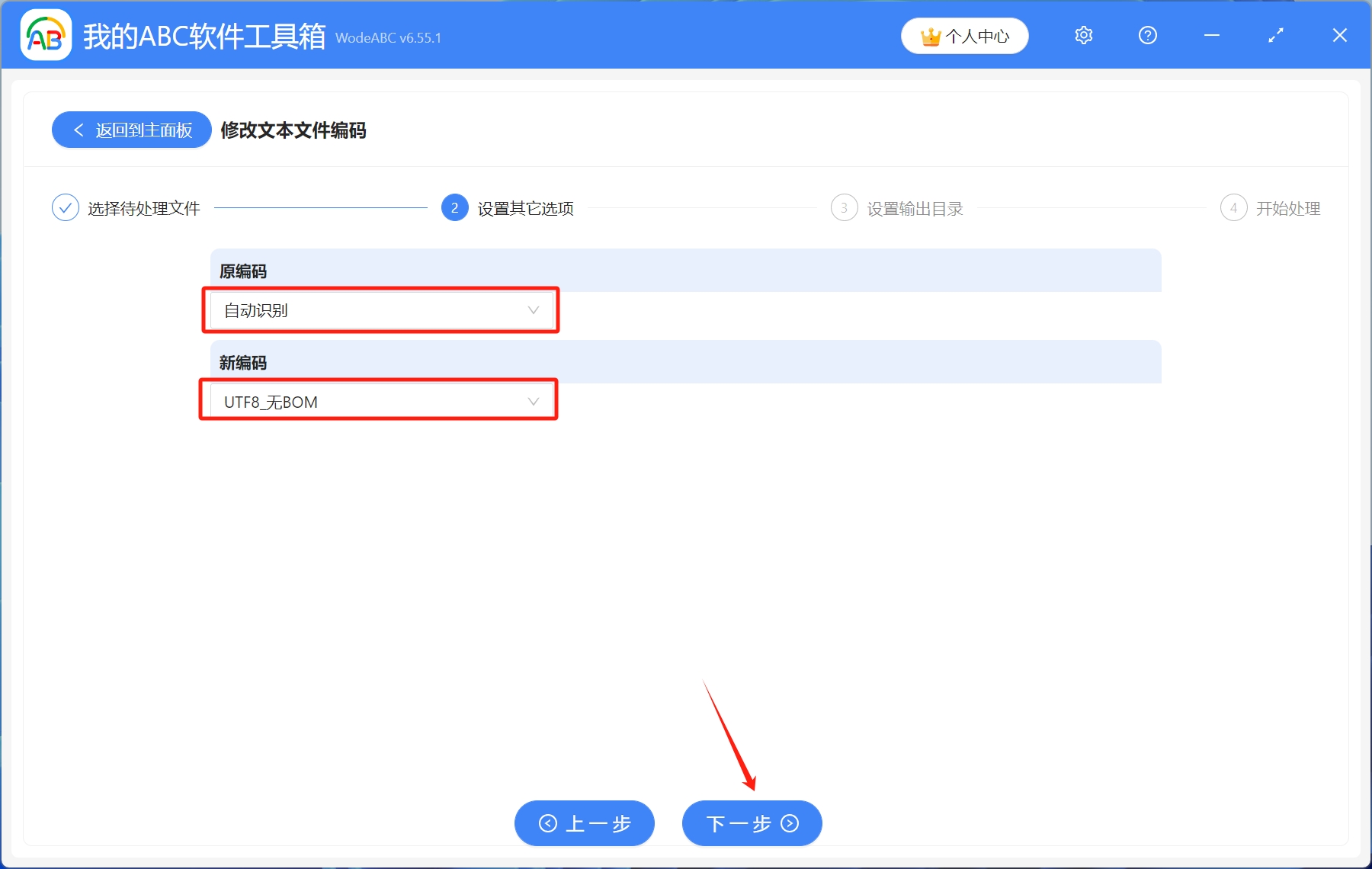The height and width of the screenshot is (869, 1372).
Task: Expand the 新编码 dropdown chevron
Action: [x=532, y=400]
